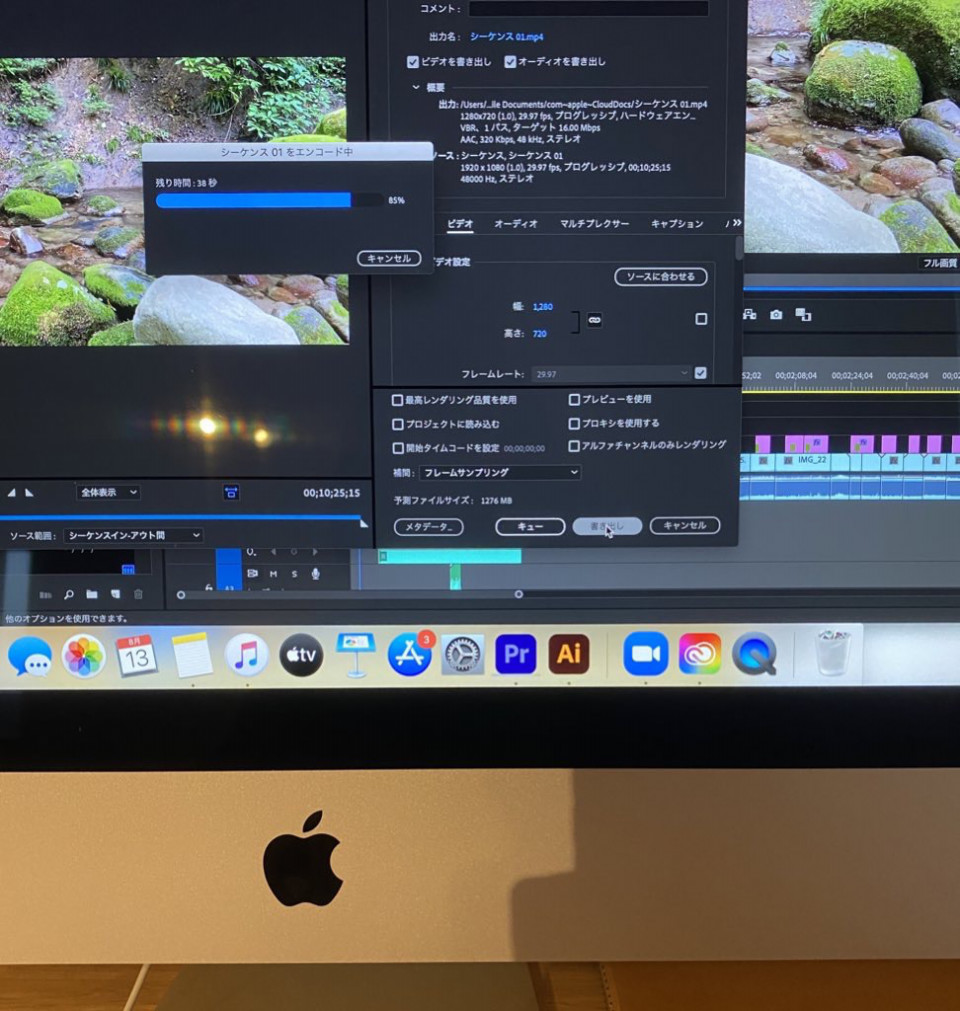Click the Project panel delete trash icon
The image size is (960, 1011).
[x=138, y=594]
